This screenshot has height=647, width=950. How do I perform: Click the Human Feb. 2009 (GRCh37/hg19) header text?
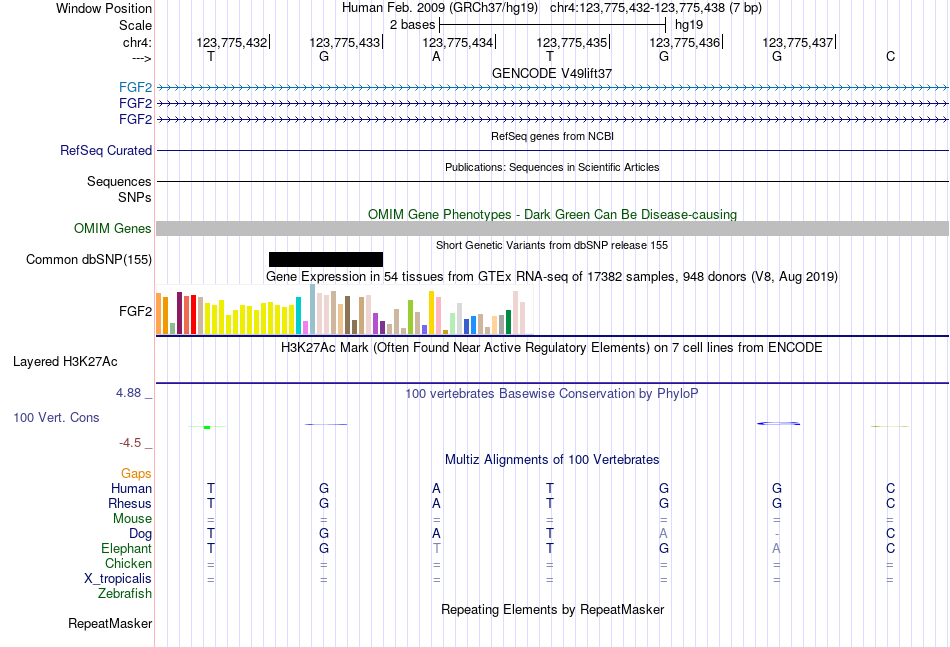point(440,8)
